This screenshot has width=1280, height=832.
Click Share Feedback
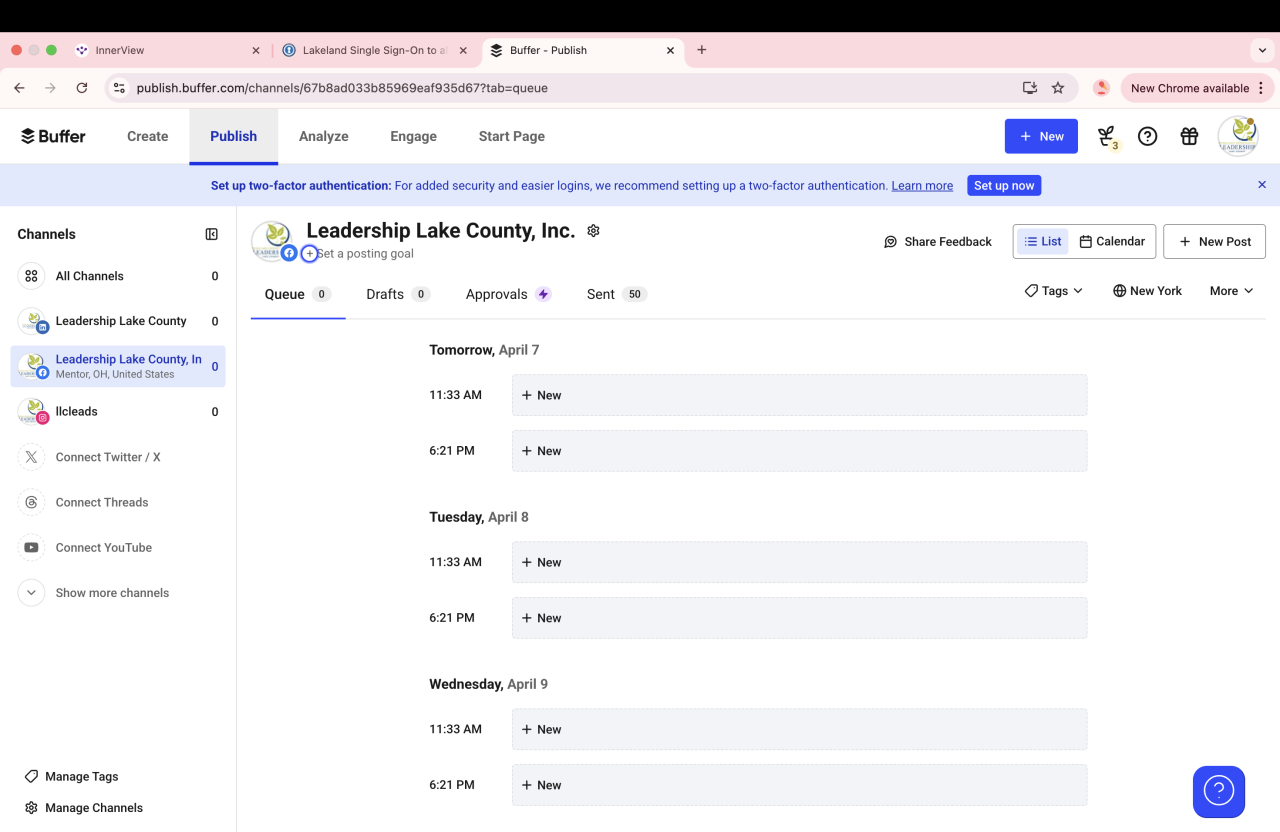[x=938, y=241]
